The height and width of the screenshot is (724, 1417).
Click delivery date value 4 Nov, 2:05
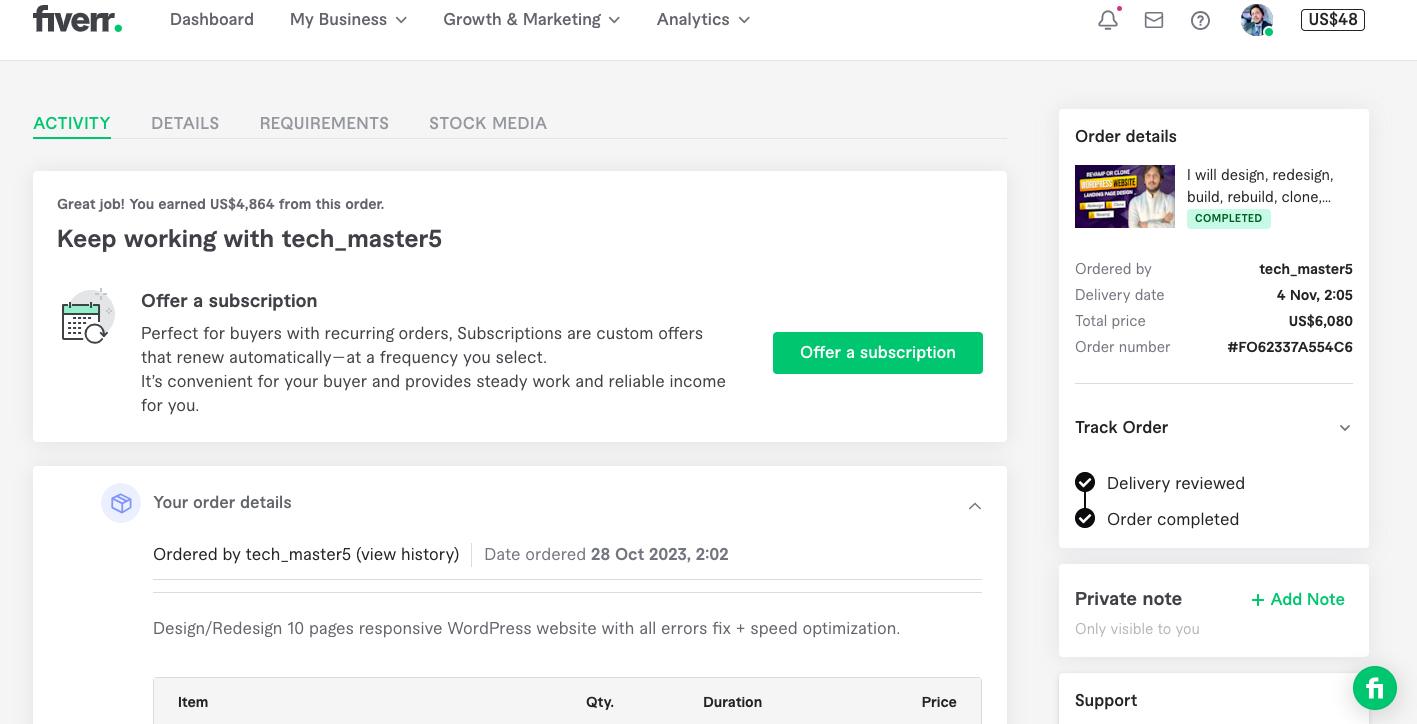1315,295
